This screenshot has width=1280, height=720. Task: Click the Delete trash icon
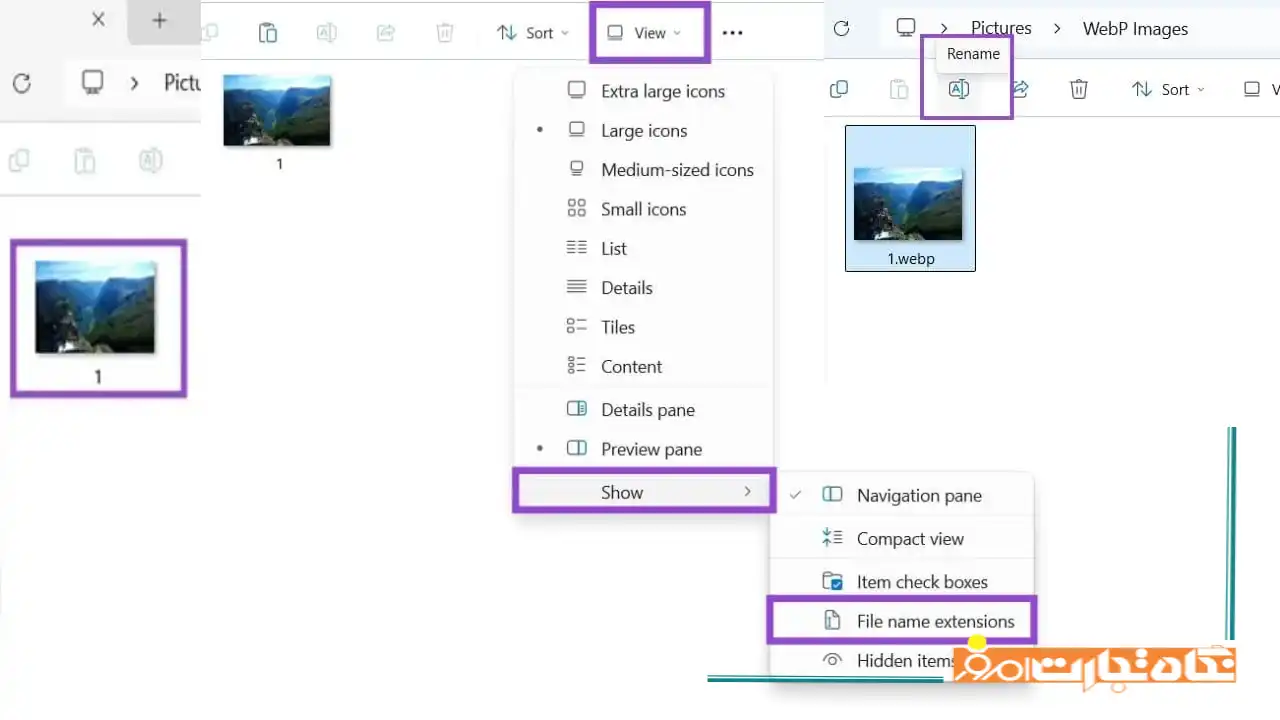445,32
